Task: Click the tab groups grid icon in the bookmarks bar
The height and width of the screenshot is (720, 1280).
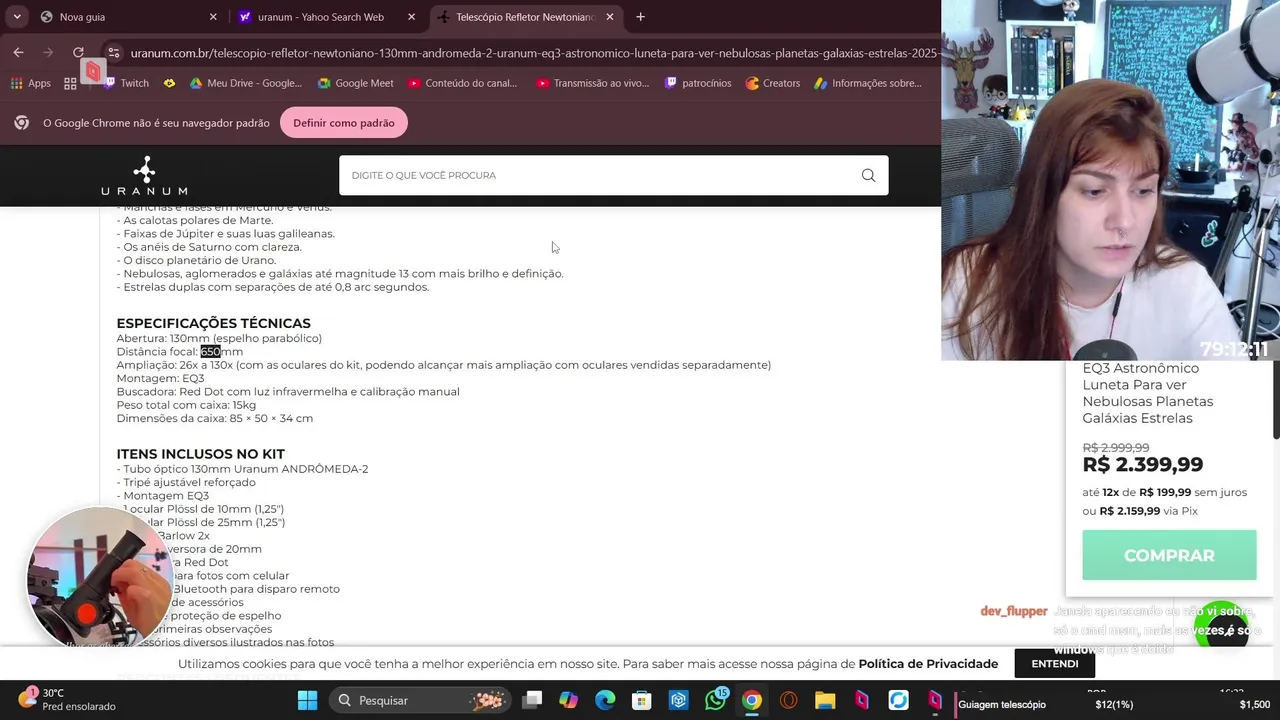Action: pyautogui.click(x=70, y=83)
